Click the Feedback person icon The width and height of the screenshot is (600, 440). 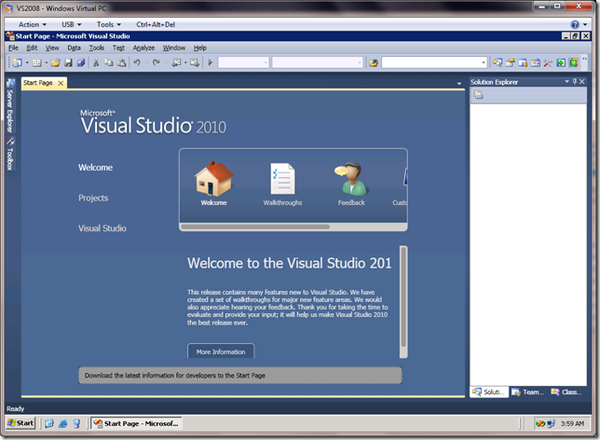(x=351, y=179)
